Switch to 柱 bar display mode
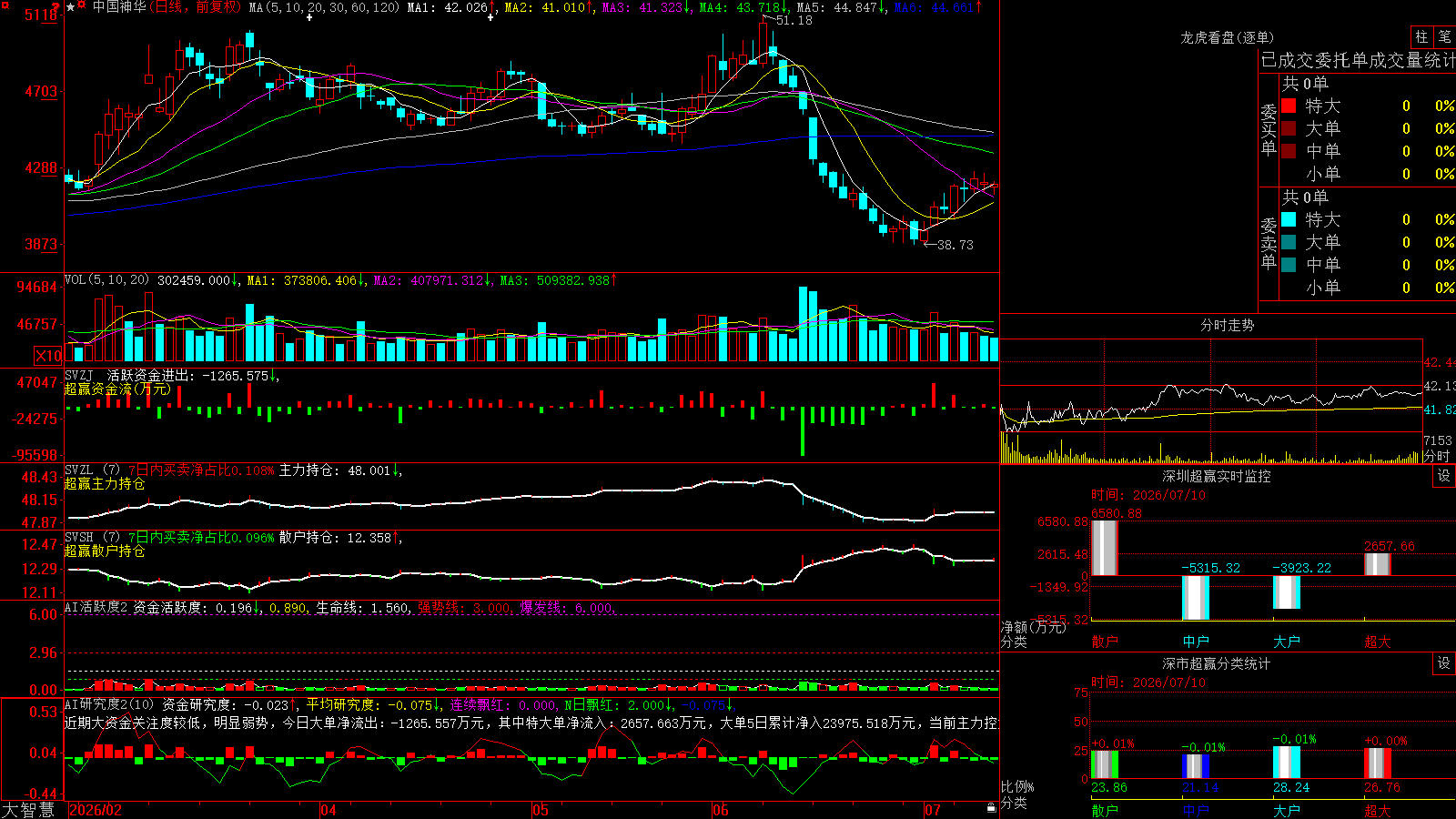Viewport: 1456px width, 819px height. click(x=1421, y=36)
